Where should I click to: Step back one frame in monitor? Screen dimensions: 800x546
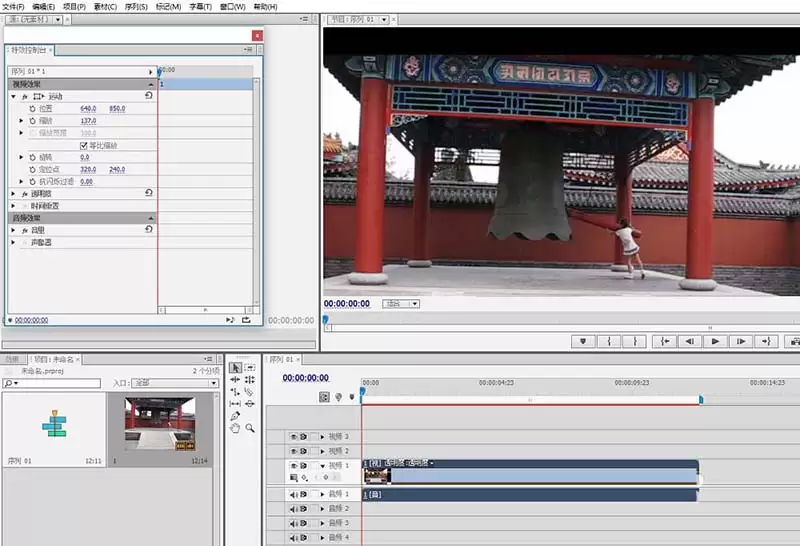pyautogui.click(x=689, y=341)
